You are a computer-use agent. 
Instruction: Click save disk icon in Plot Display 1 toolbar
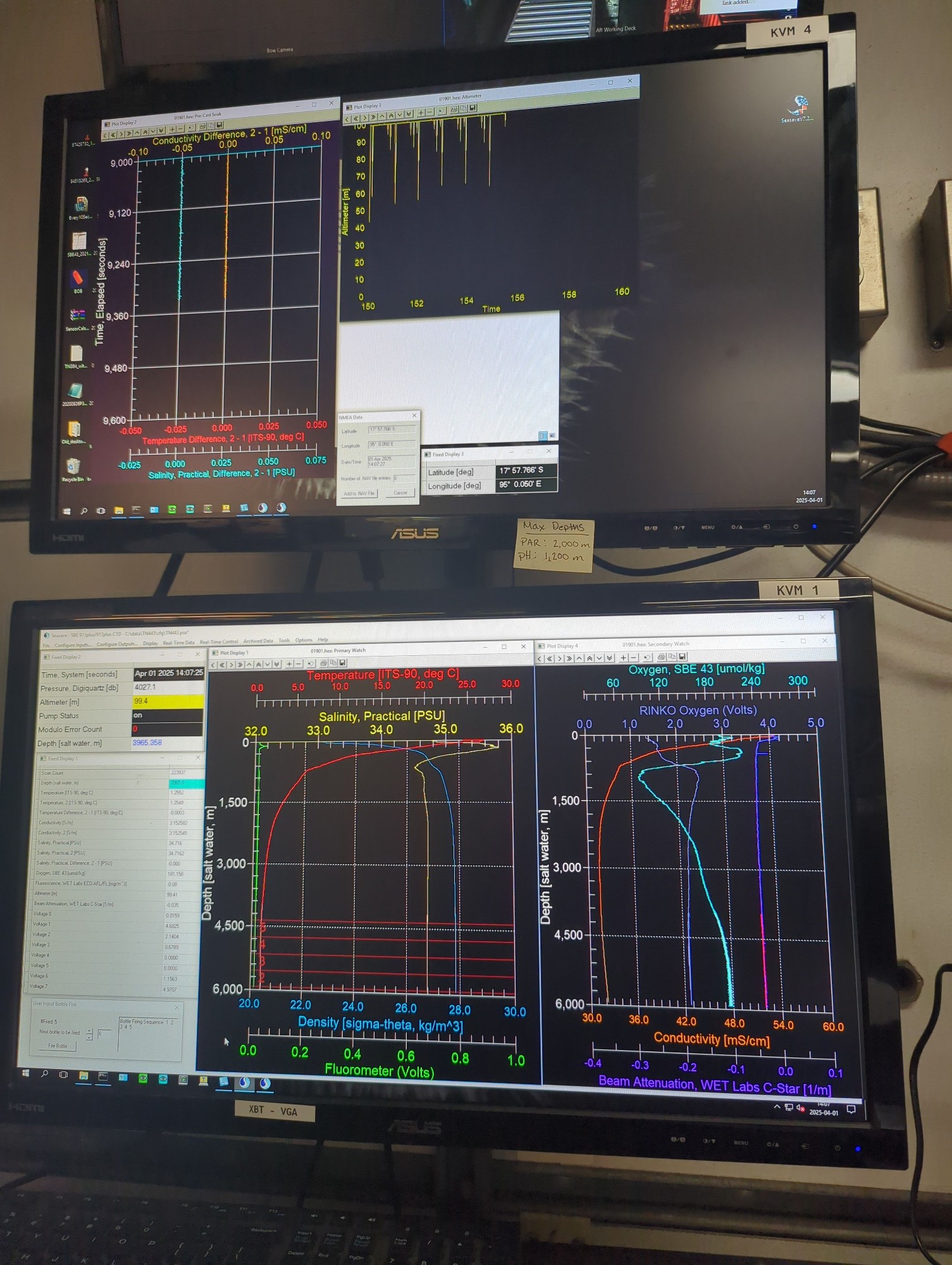click(342, 663)
